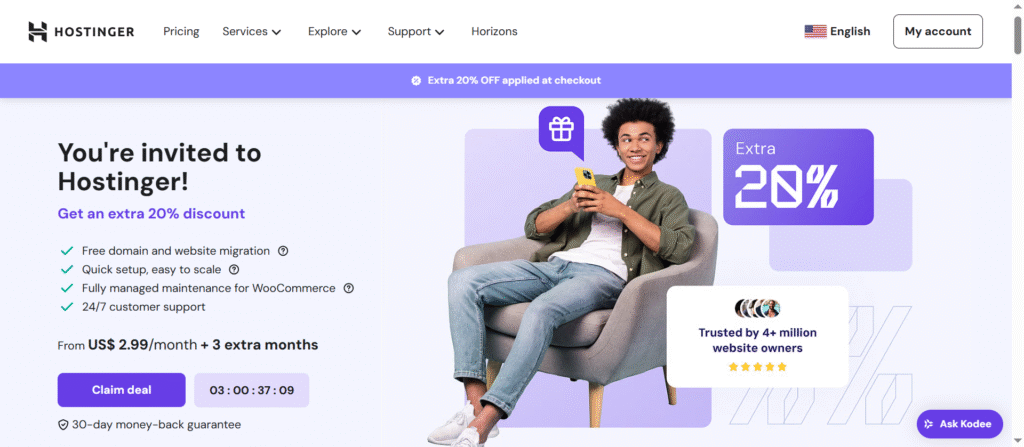Screen dimensions: 1024x447
Task: Launch Ask Kodee chat assistant
Action: [x=959, y=424]
